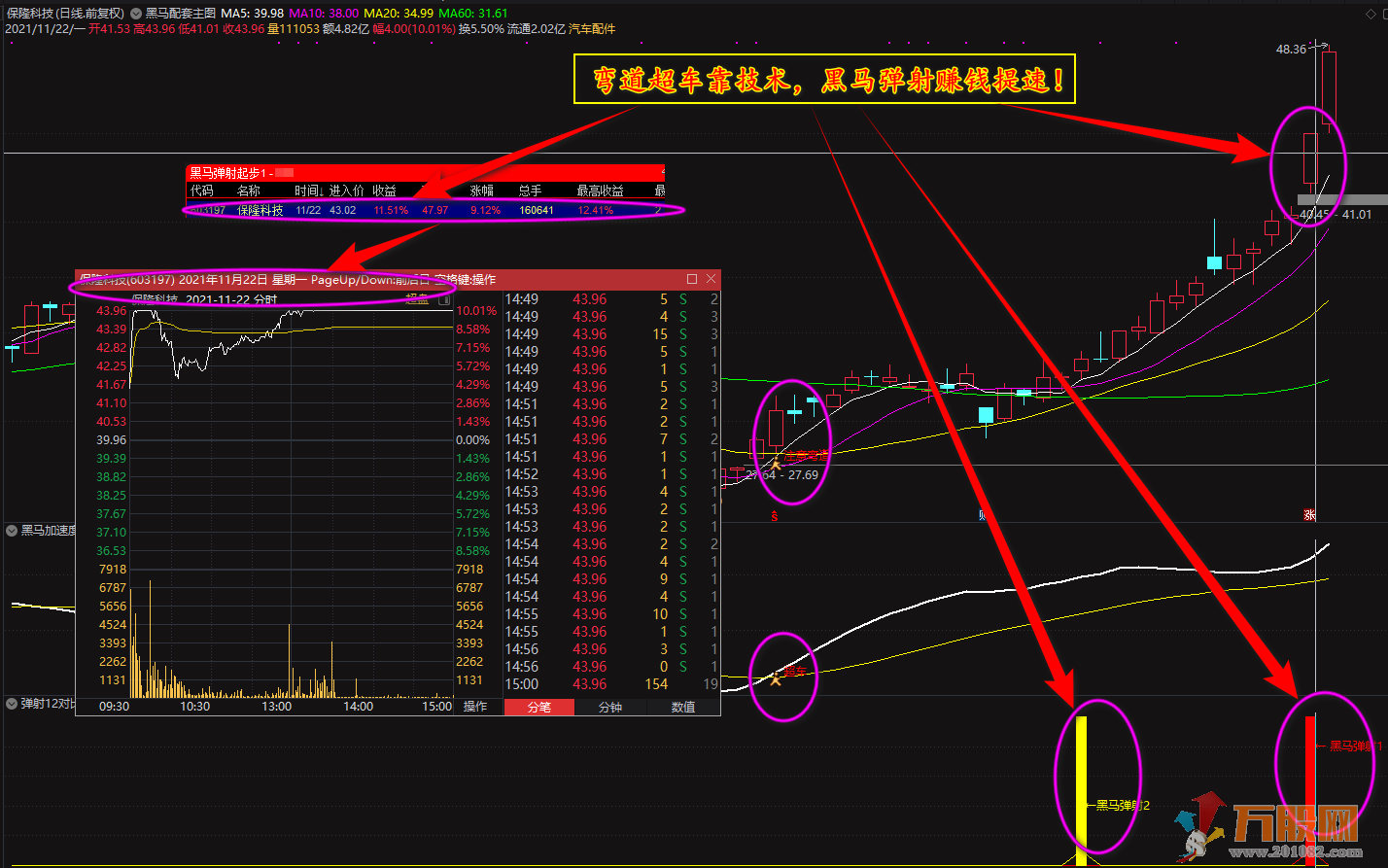
Task: Sort the list by the 涨幅 column
Action: (482, 191)
